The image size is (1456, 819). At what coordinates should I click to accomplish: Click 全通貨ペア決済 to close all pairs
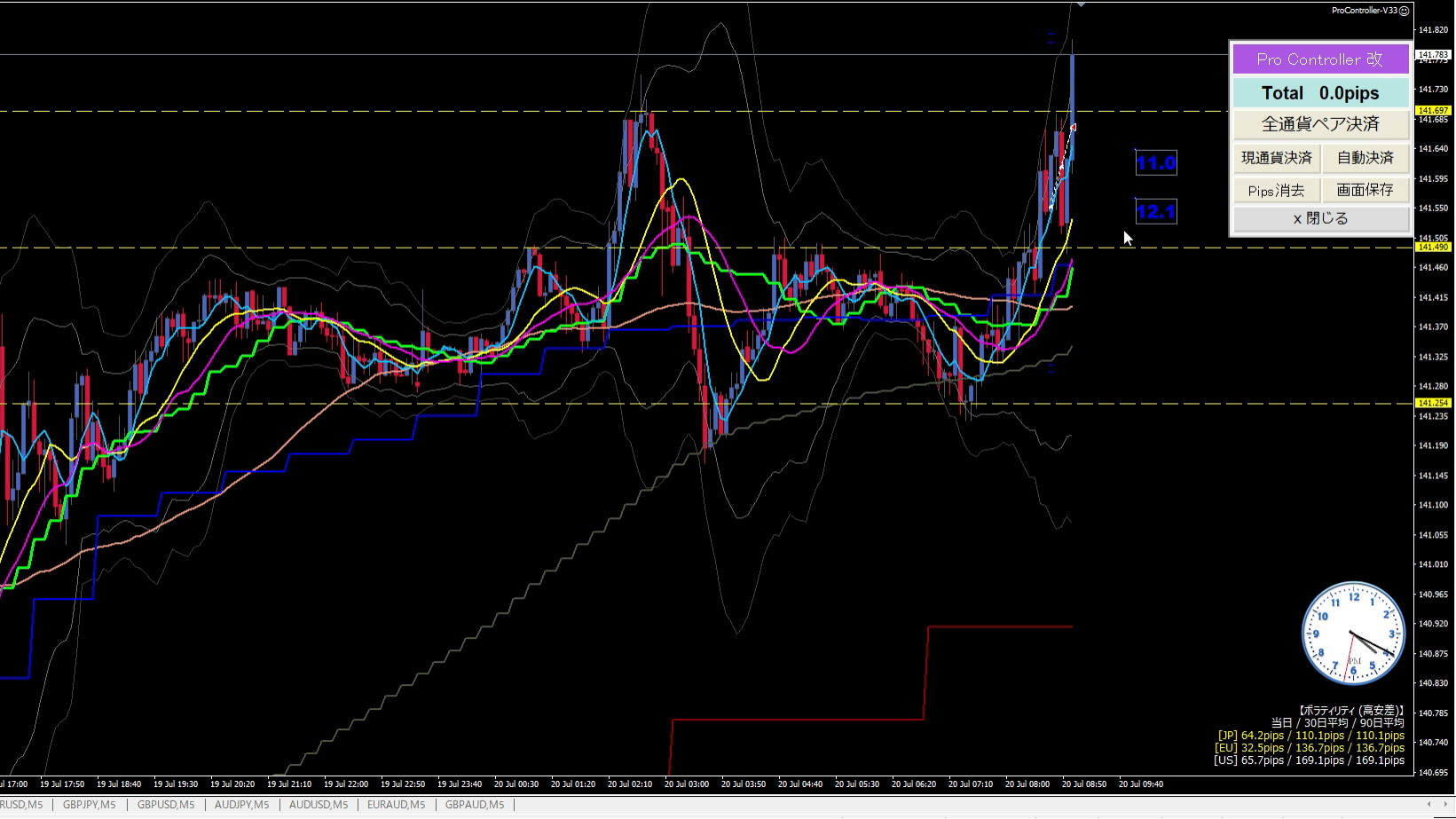coord(1320,124)
